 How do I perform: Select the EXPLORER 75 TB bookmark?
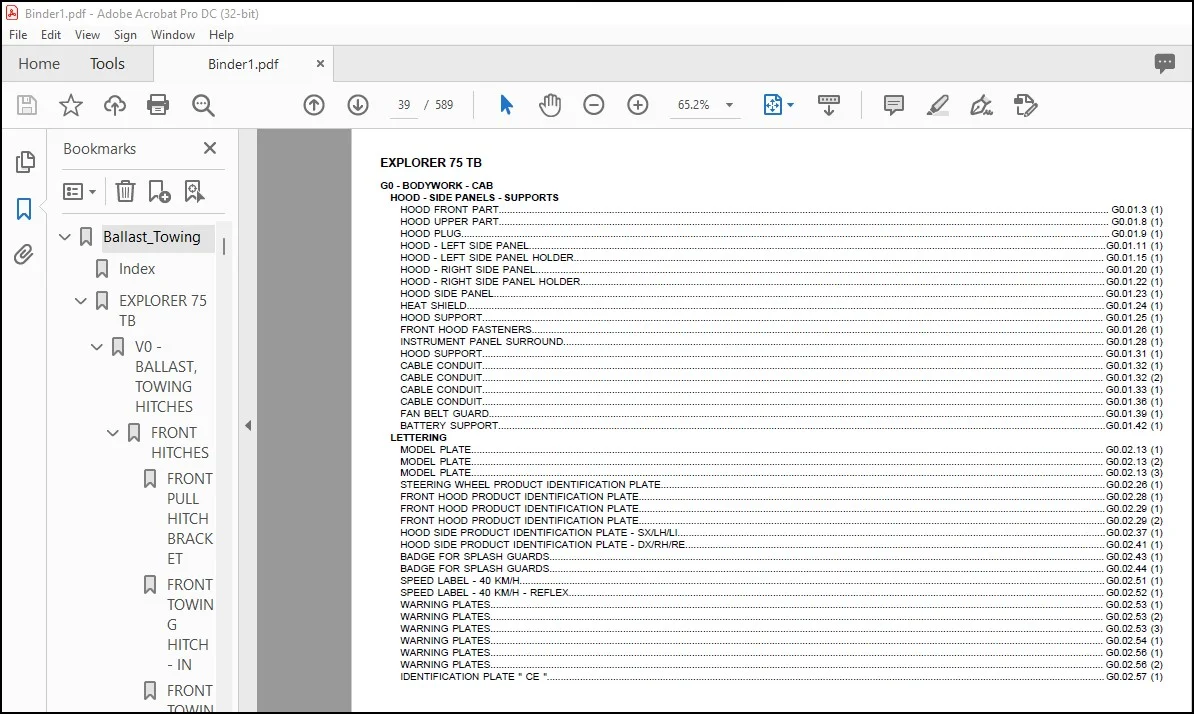point(163,311)
